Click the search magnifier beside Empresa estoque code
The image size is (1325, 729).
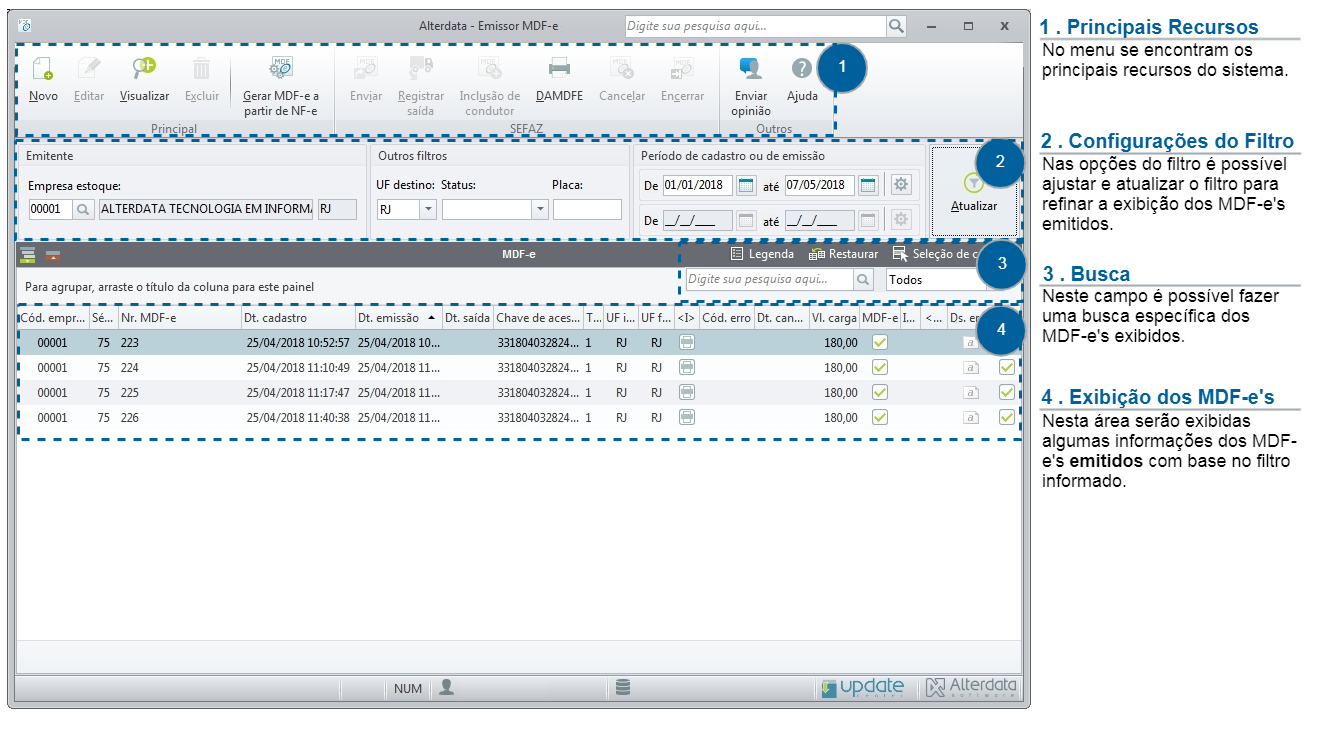(82, 209)
